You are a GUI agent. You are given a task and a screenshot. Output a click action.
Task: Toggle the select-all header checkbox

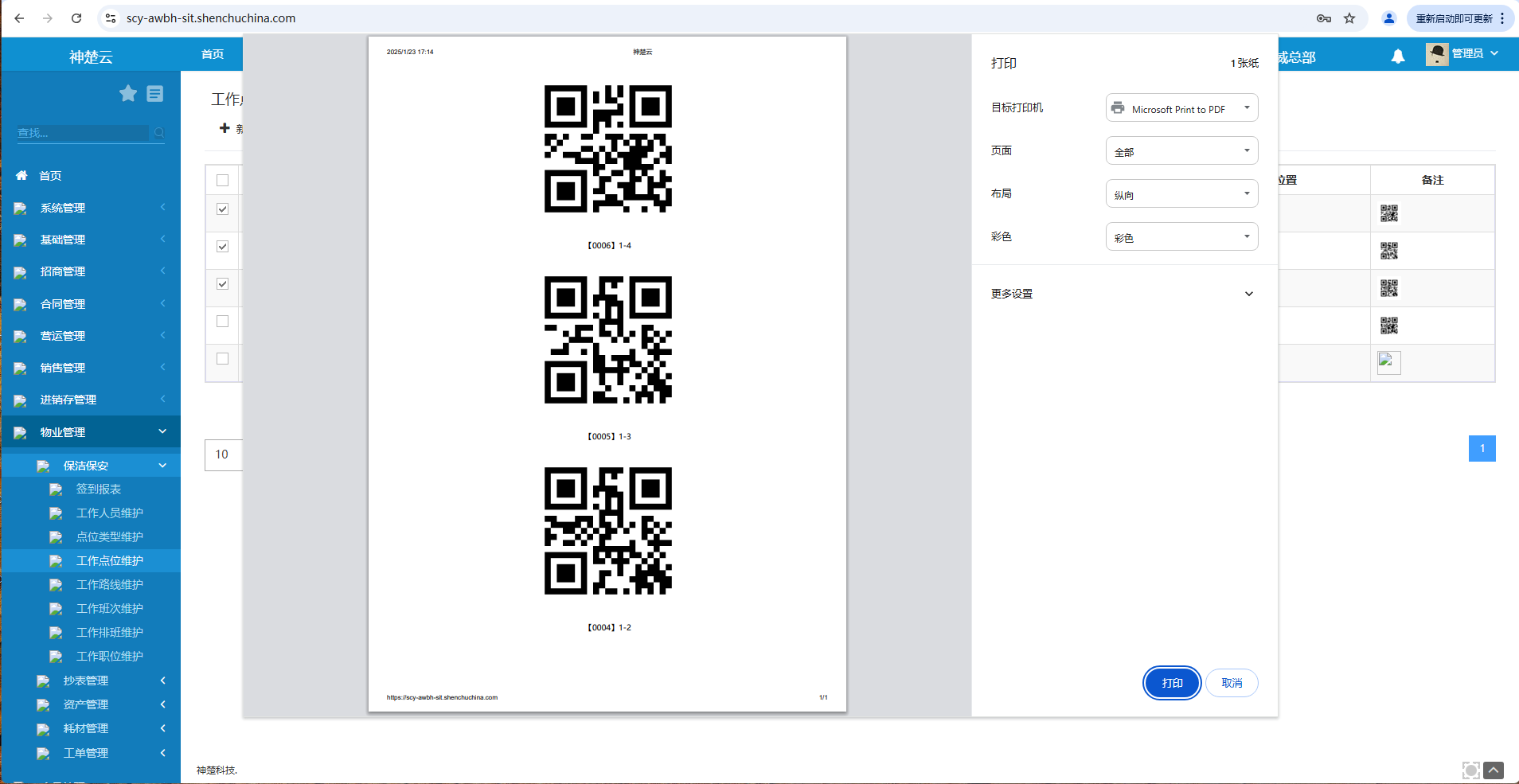pyautogui.click(x=223, y=181)
